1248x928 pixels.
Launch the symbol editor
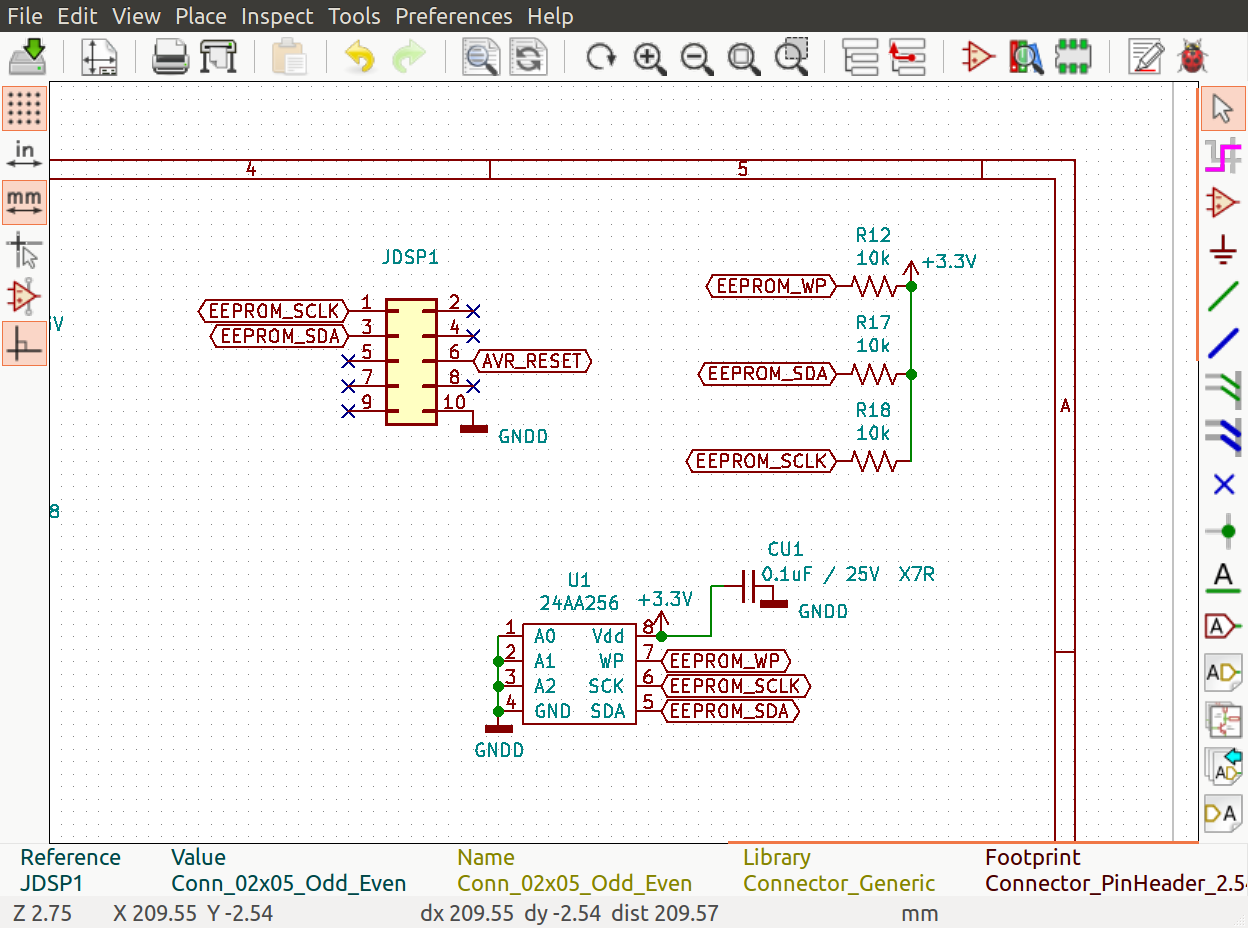click(978, 57)
